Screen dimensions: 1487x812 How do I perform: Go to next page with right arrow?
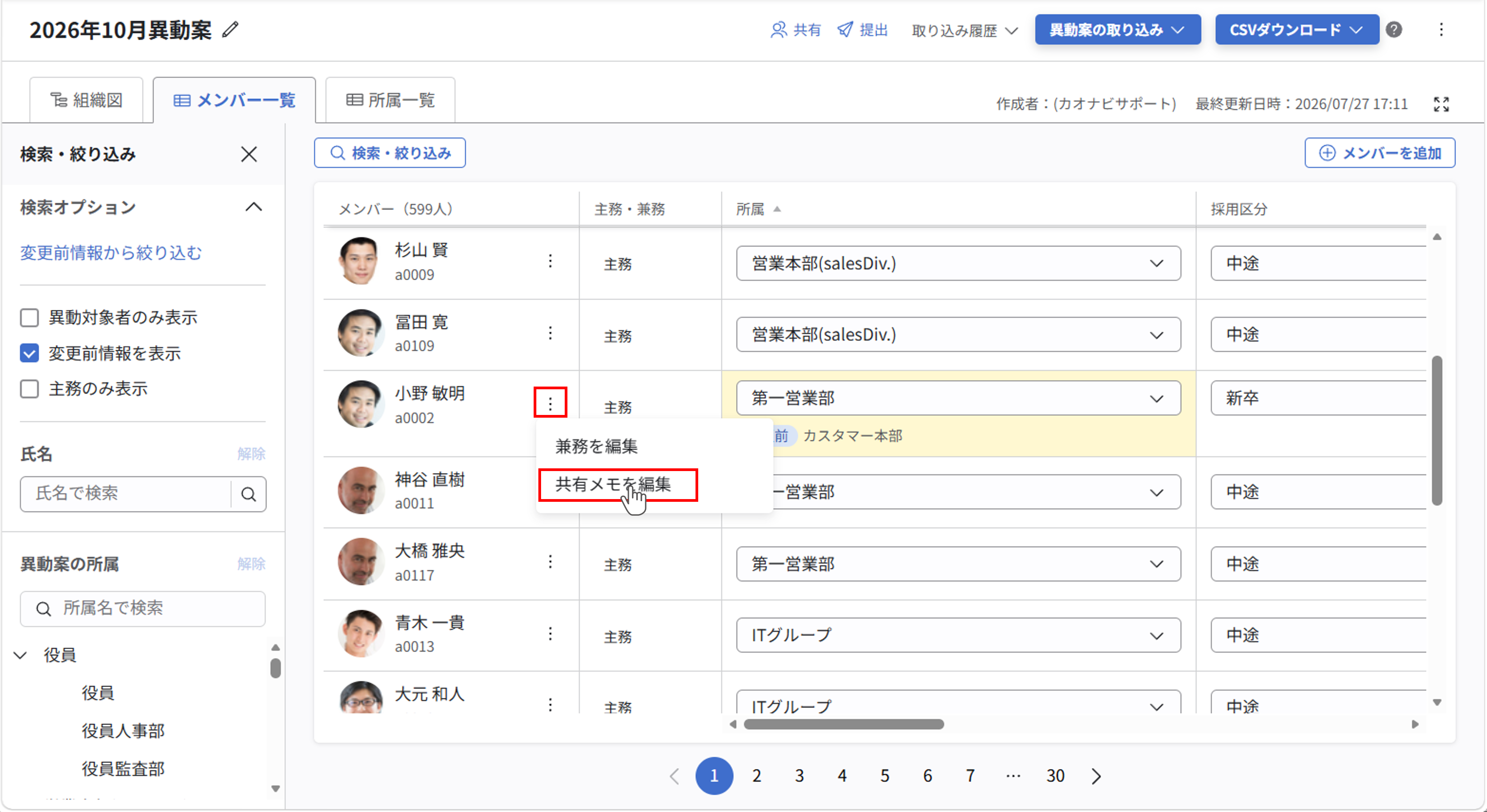[x=1096, y=776]
